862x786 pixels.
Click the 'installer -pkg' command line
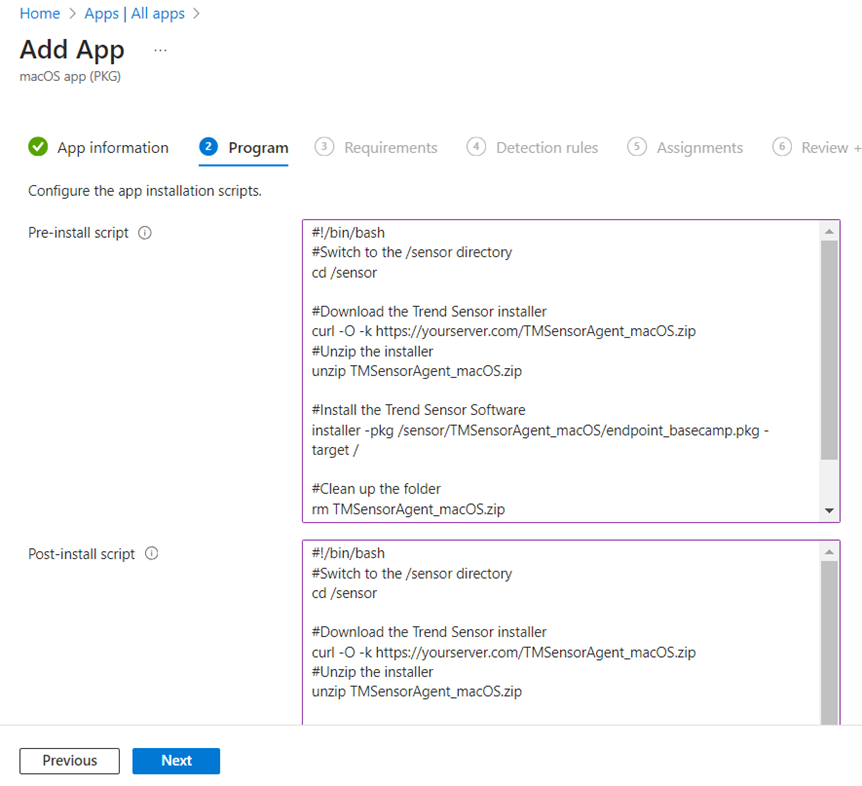pyautogui.click(x=540, y=440)
